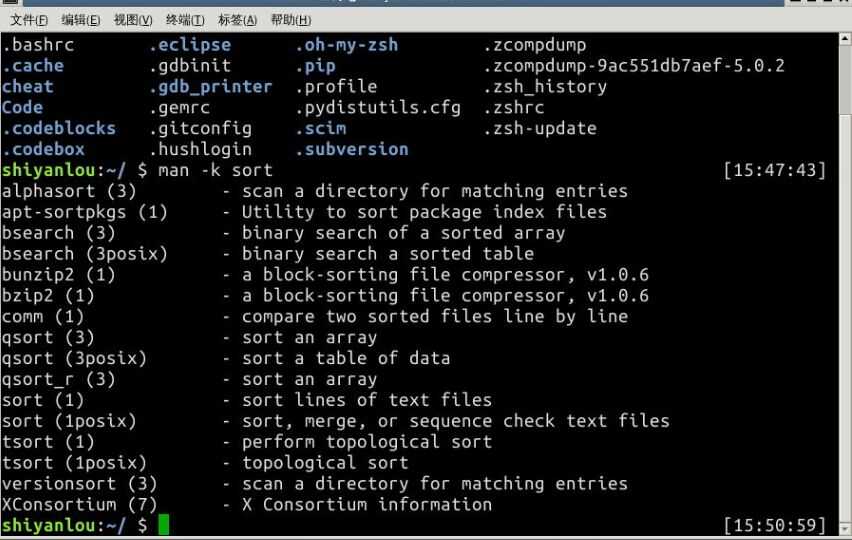This screenshot has height=540, width=852.
Task: Open the 标签(A) menu
Action: point(237,20)
